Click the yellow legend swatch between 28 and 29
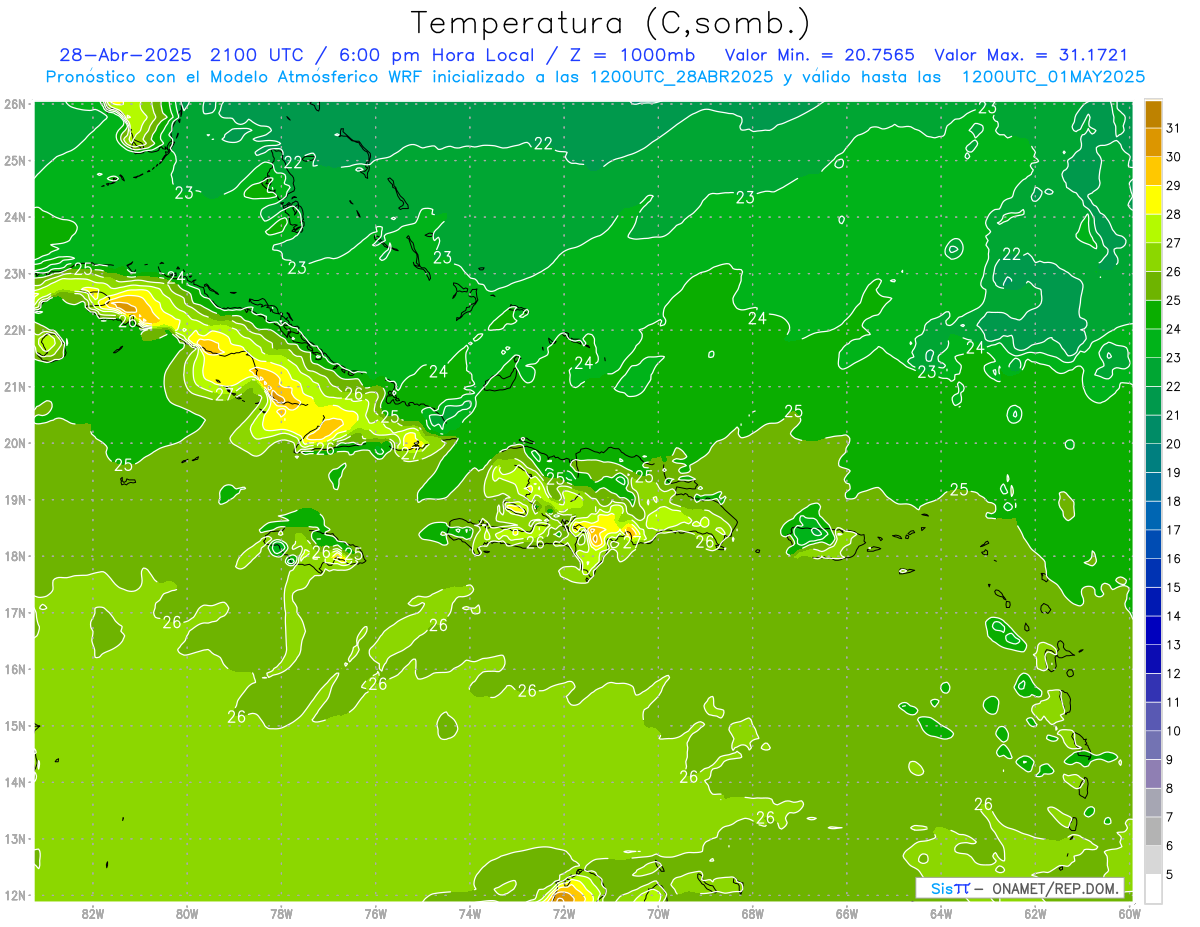 (1153, 200)
